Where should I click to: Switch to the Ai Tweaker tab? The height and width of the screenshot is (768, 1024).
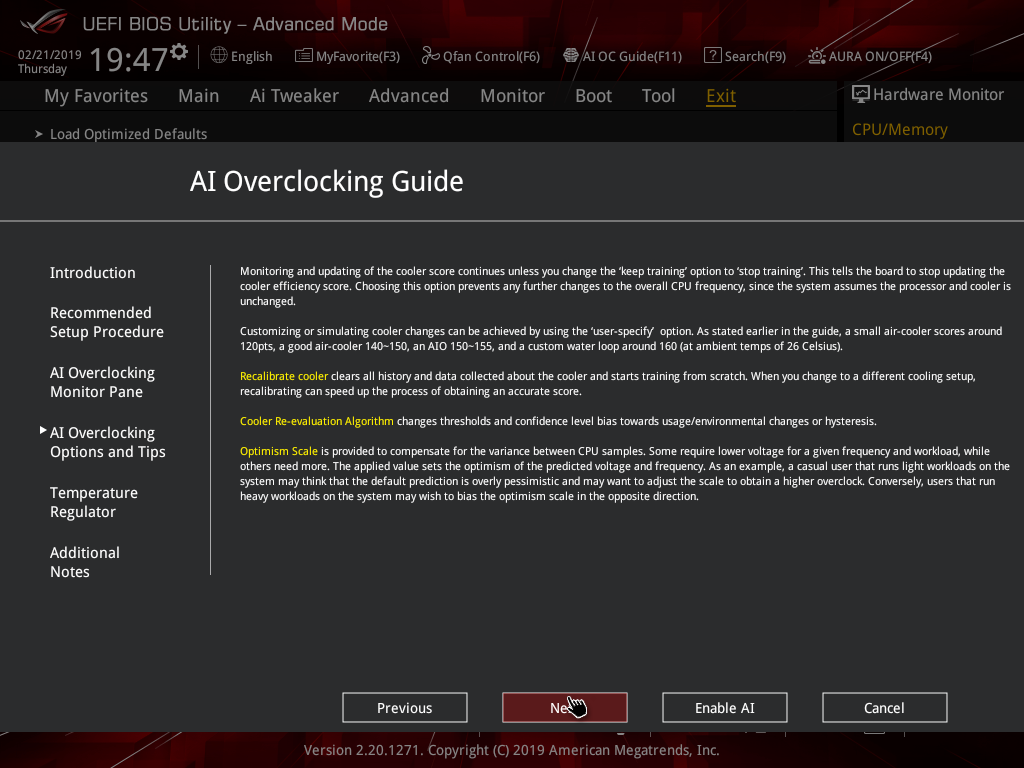(x=294, y=96)
